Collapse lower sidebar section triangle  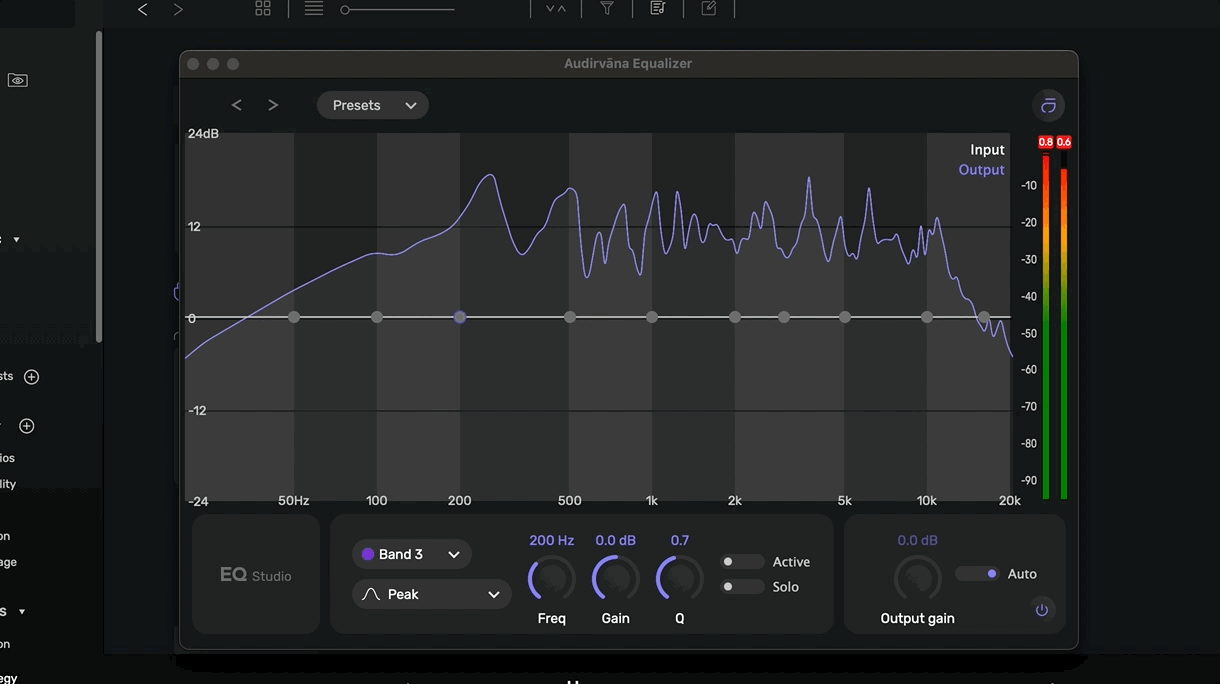tap(22, 611)
